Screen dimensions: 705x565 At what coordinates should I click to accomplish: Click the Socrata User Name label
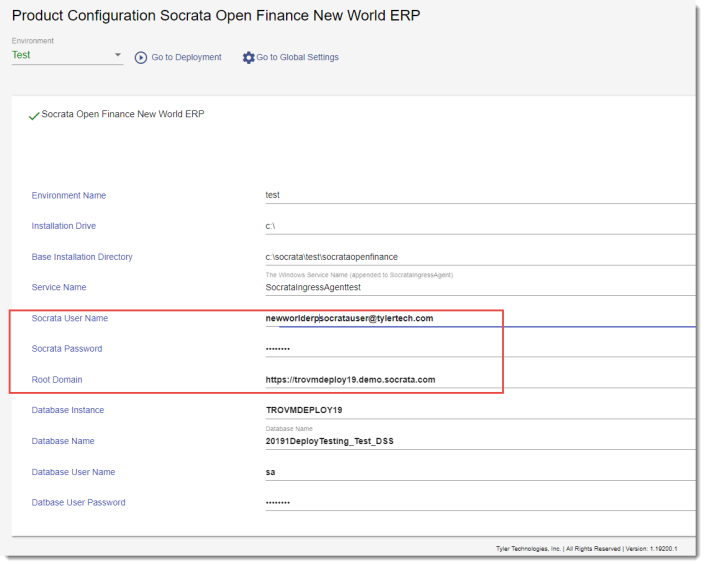pyautogui.click(x=70, y=319)
